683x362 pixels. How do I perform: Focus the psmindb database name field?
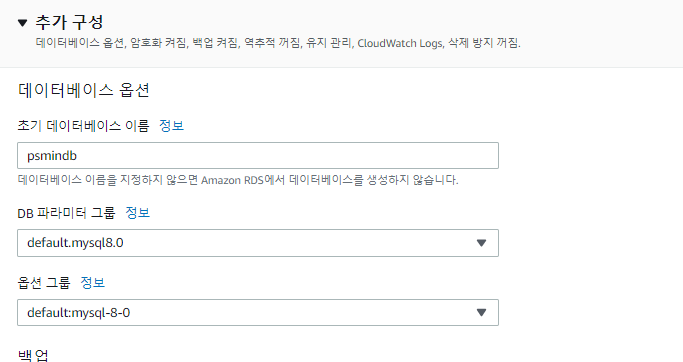click(258, 156)
